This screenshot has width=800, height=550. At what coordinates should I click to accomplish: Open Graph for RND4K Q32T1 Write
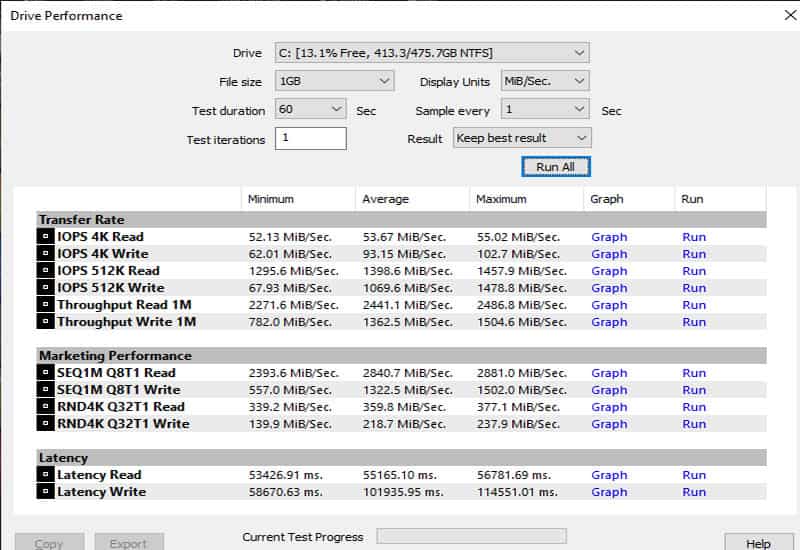click(x=609, y=424)
